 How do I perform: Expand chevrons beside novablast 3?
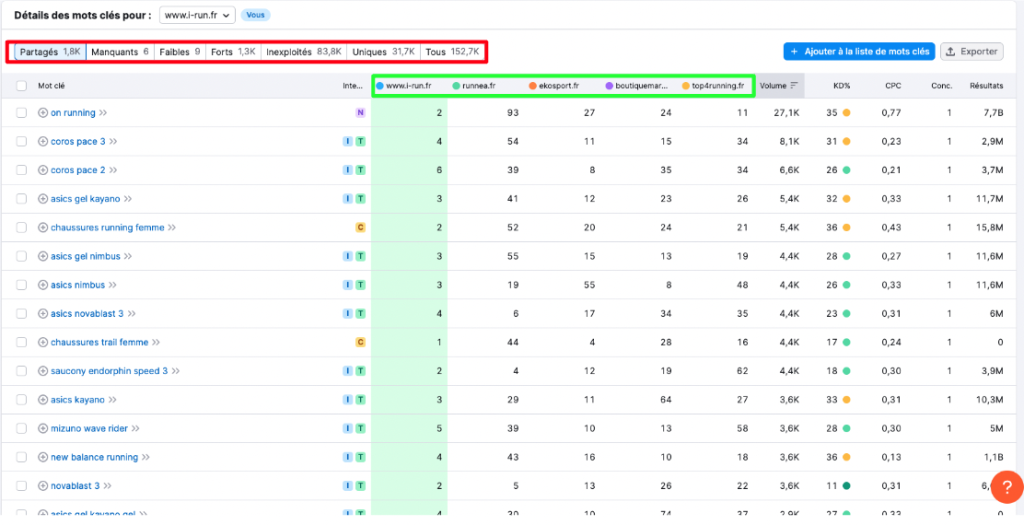pos(108,486)
